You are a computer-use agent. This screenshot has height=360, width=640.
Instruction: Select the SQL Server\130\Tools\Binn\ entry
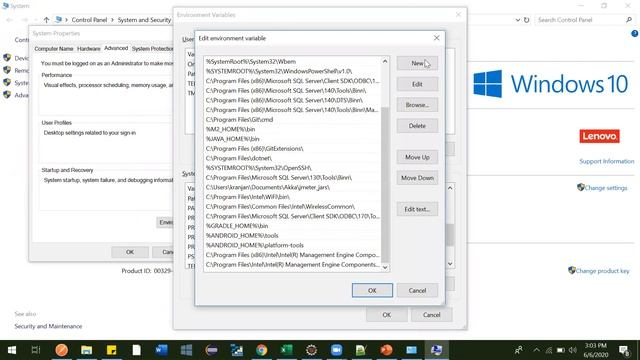pos(292,178)
